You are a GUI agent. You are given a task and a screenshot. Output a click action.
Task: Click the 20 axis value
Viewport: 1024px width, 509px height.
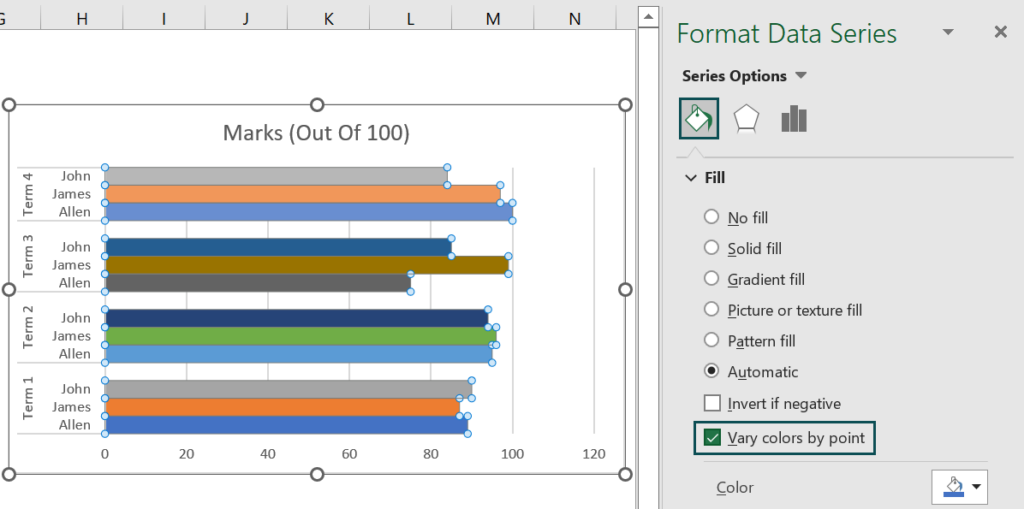tap(186, 454)
